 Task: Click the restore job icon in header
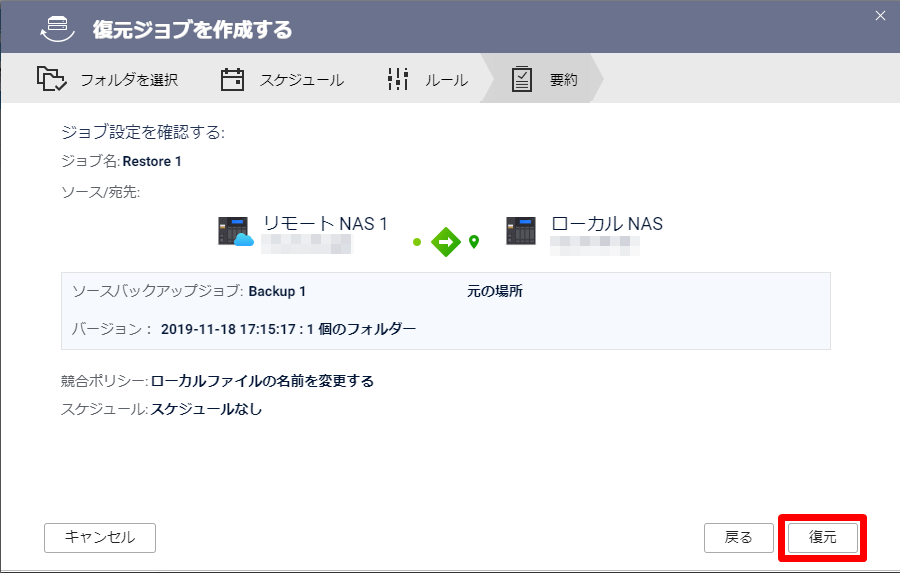57,29
